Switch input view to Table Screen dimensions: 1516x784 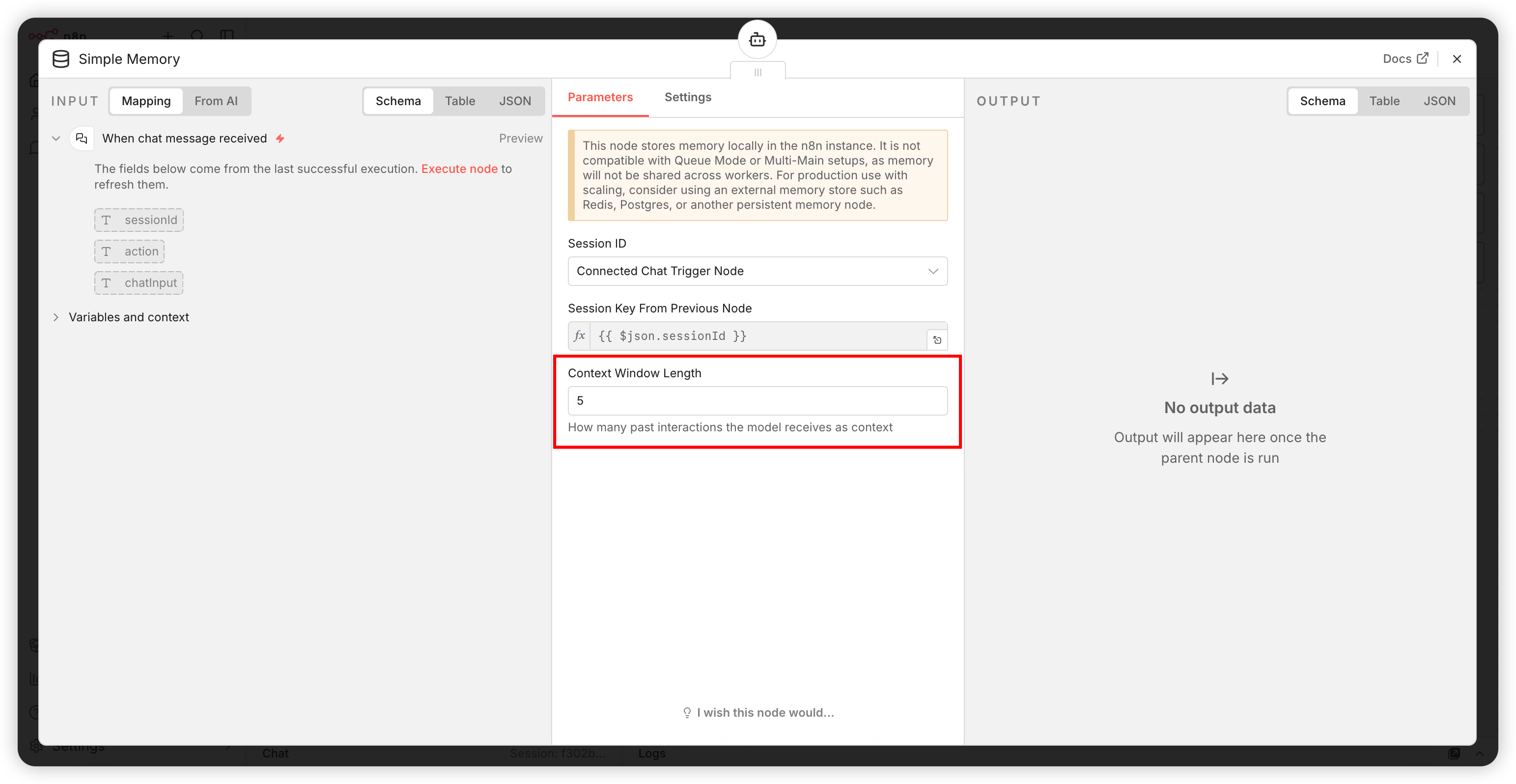pyautogui.click(x=459, y=101)
